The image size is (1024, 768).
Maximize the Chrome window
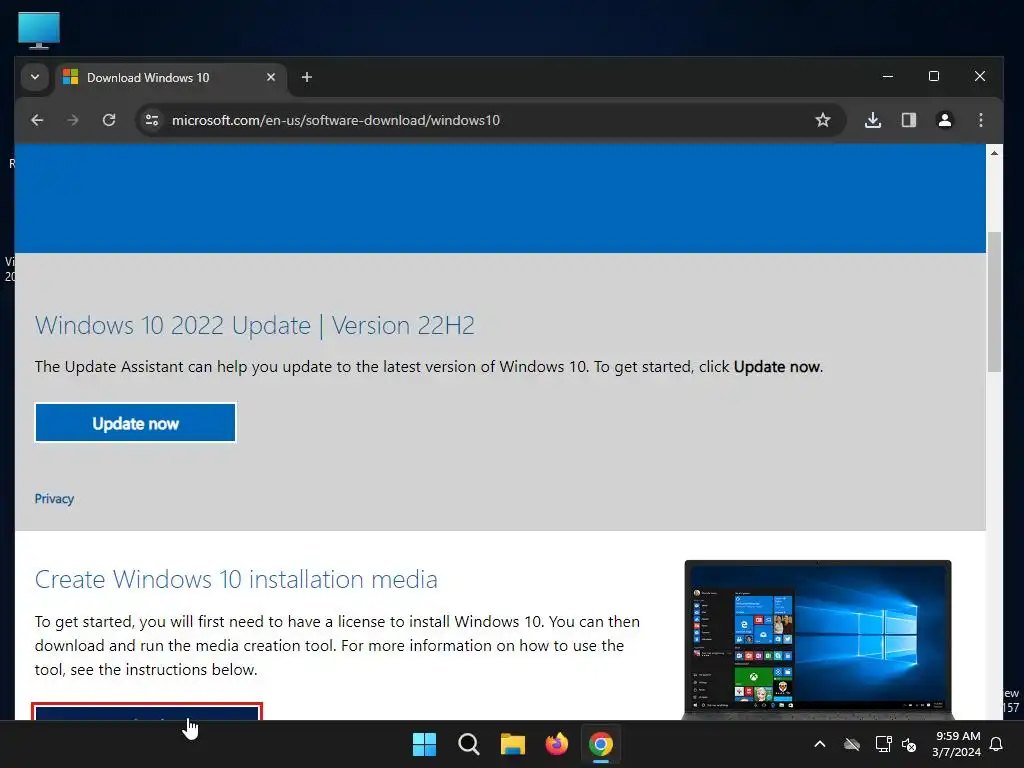(x=934, y=76)
